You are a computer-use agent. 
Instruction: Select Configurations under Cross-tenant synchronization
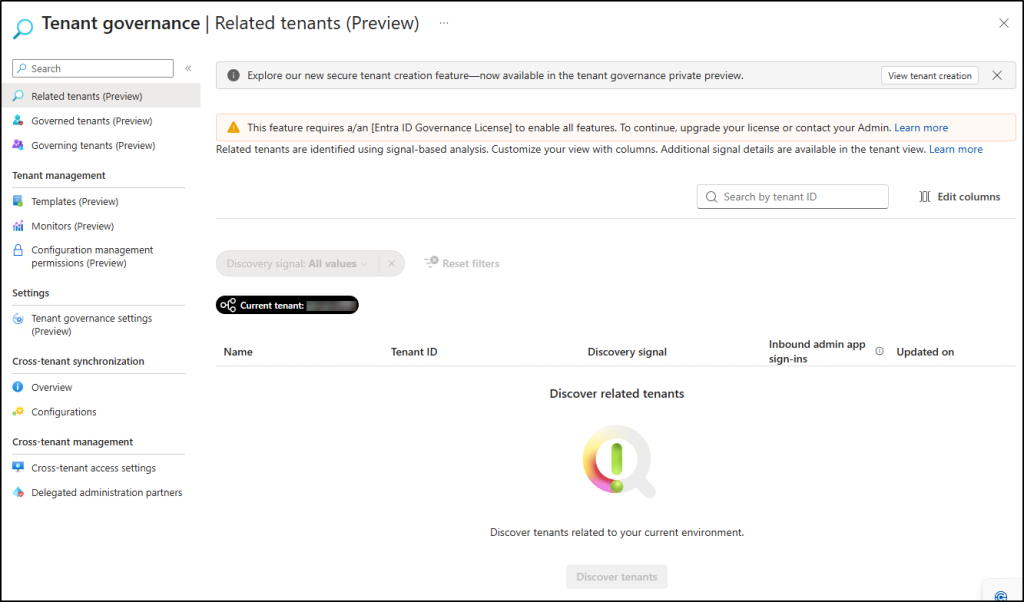coord(64,412)
